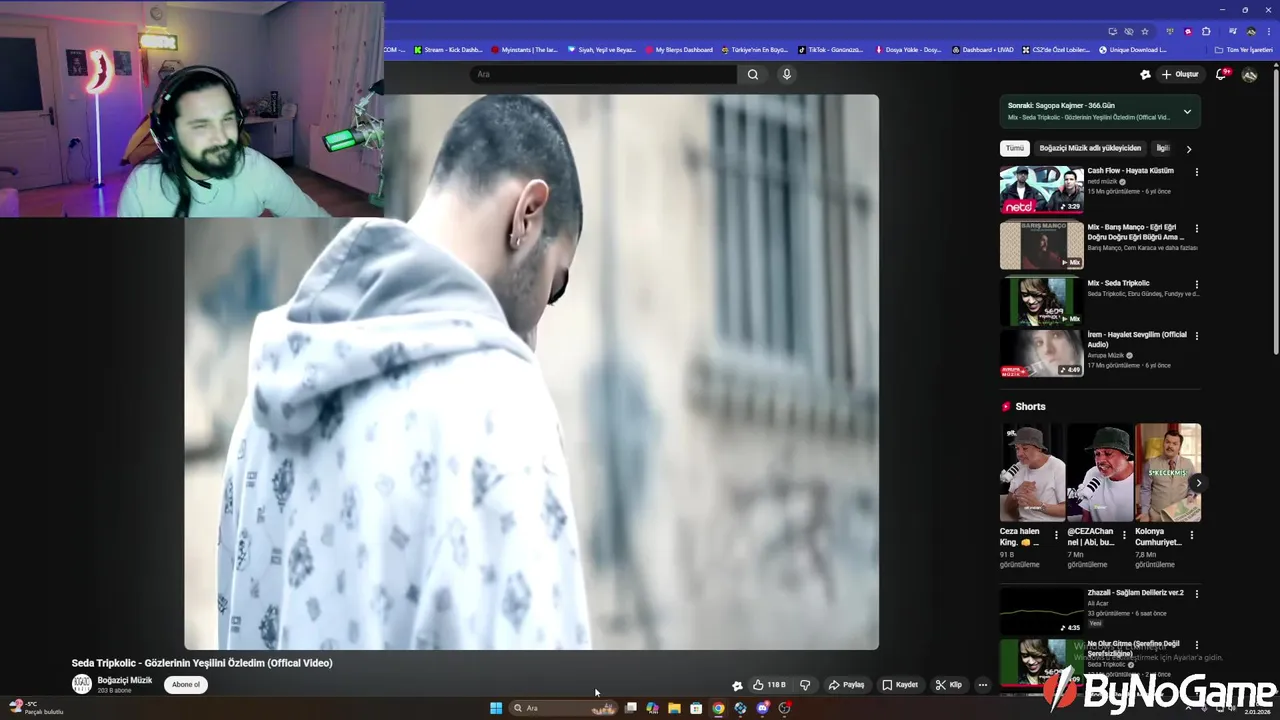Screen dimensions: 1280x720
Task: Focus the YouTube Ara search field
Action: point(603,74)
